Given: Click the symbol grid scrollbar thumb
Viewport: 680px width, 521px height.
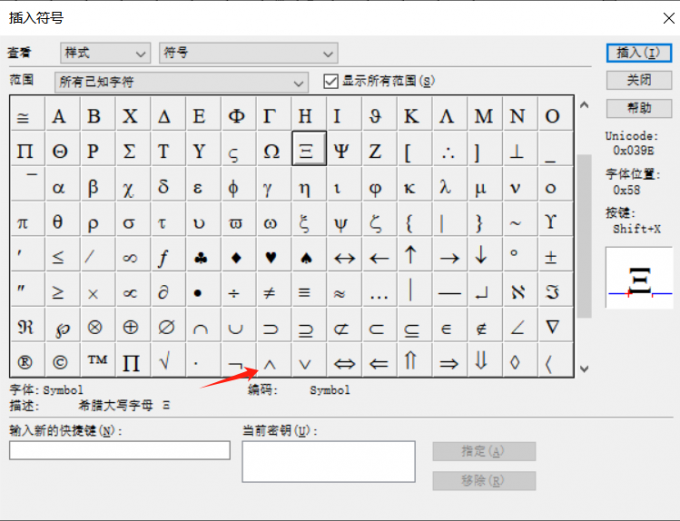Looking at the screenshot, I should tap(585, 236).
